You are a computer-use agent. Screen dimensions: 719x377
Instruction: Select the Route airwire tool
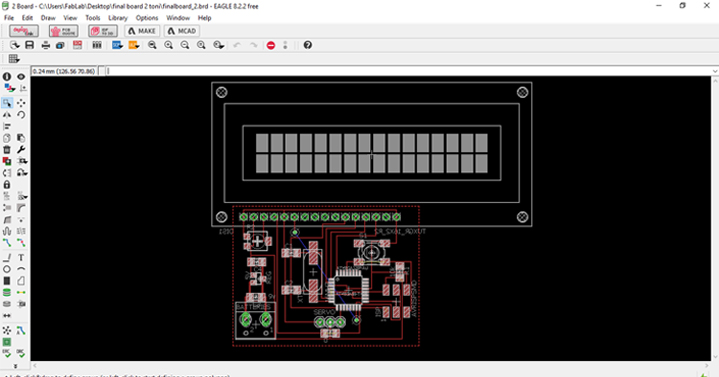click(7, 243)
